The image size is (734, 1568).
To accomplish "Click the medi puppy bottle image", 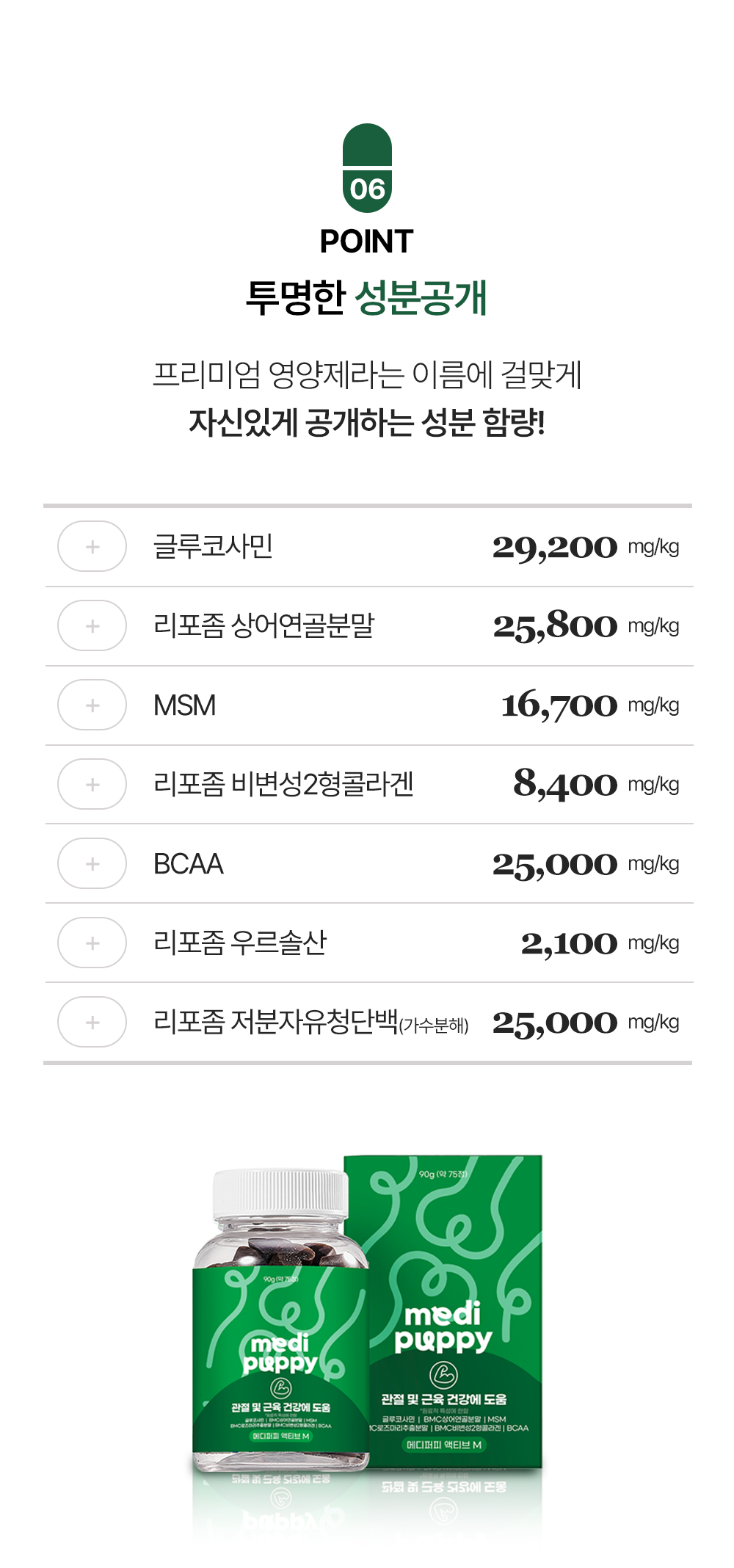I will (x=280, y=1321).
